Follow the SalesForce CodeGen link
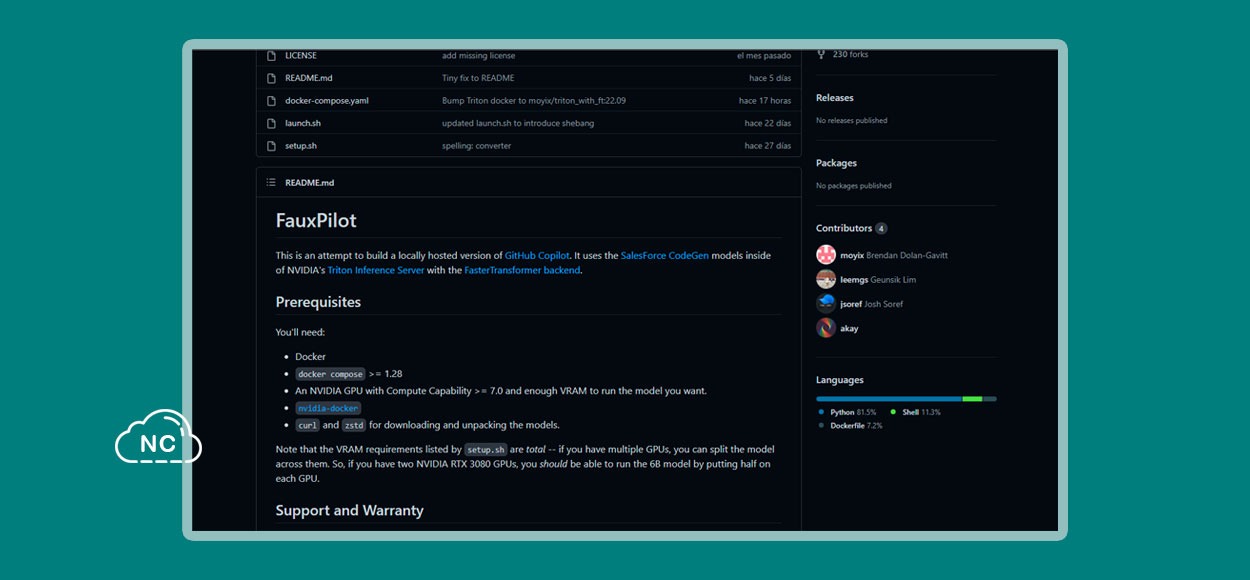This screenshot has width=1250, height=580. (x=665, y=255)
